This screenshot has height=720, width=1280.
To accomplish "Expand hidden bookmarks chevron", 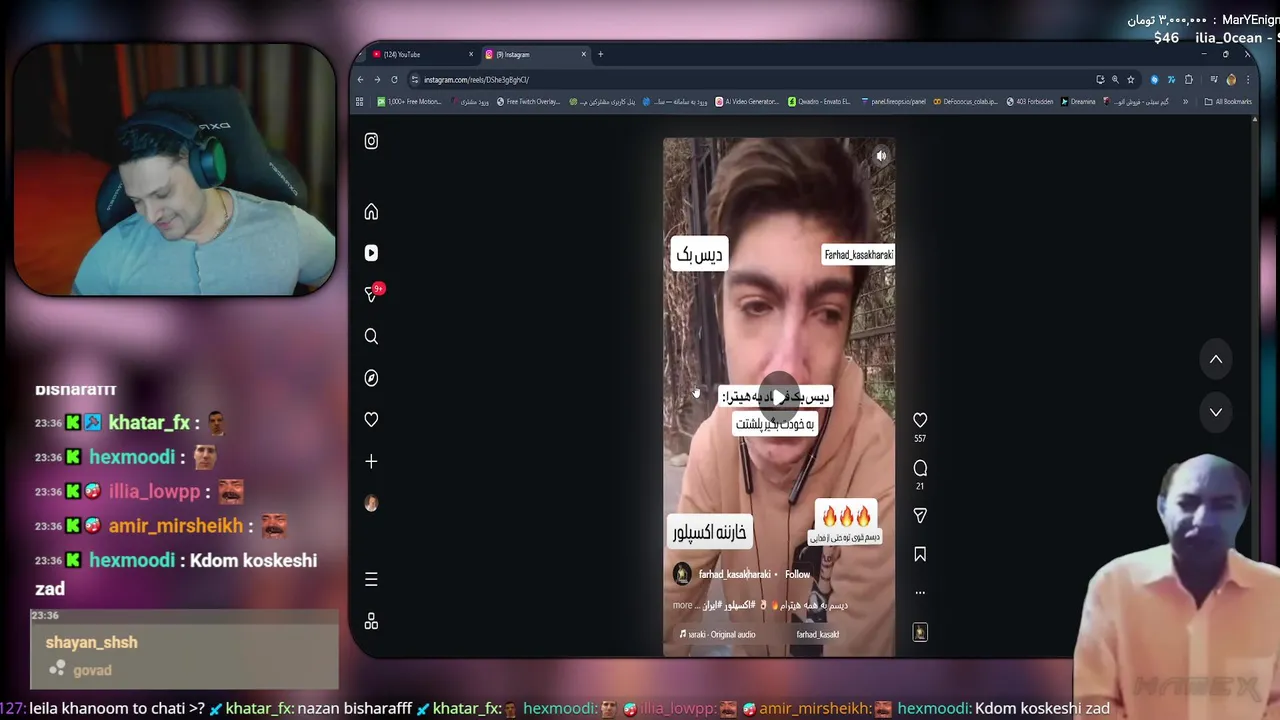I will pos(1186,101).
